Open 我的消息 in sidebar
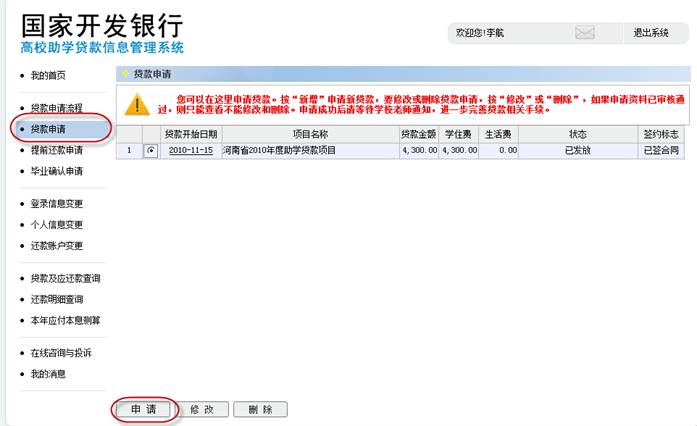This screenshot has width=697, height=426. (48, 374)
